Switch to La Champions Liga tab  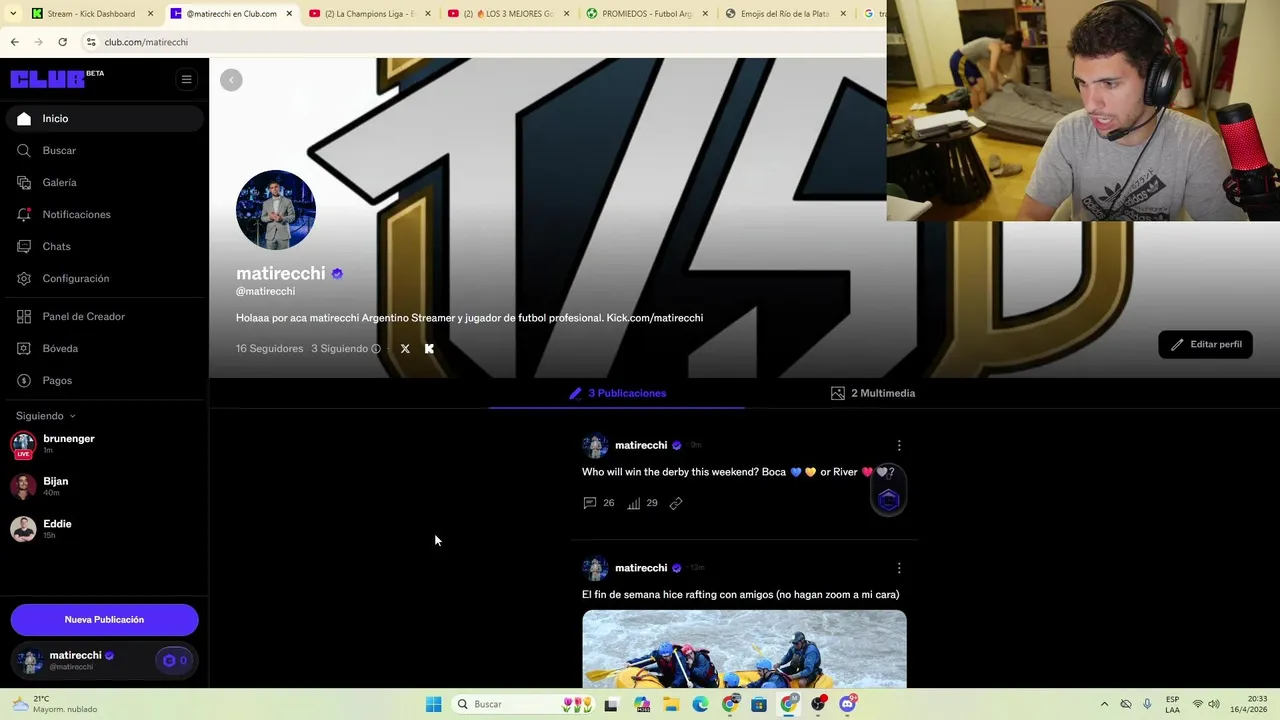pyautogui.click(x=368, y=14)
